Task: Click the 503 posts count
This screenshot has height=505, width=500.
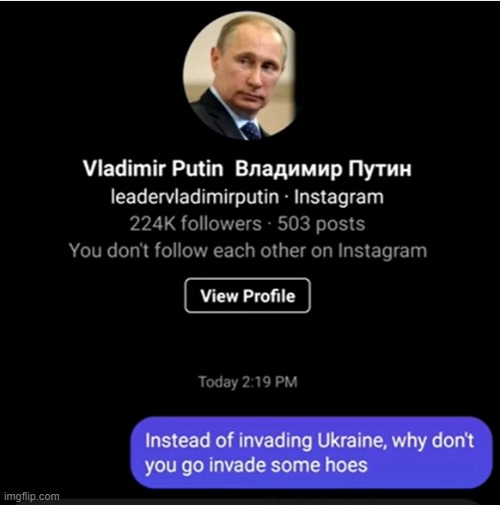Action: (321, 224)
